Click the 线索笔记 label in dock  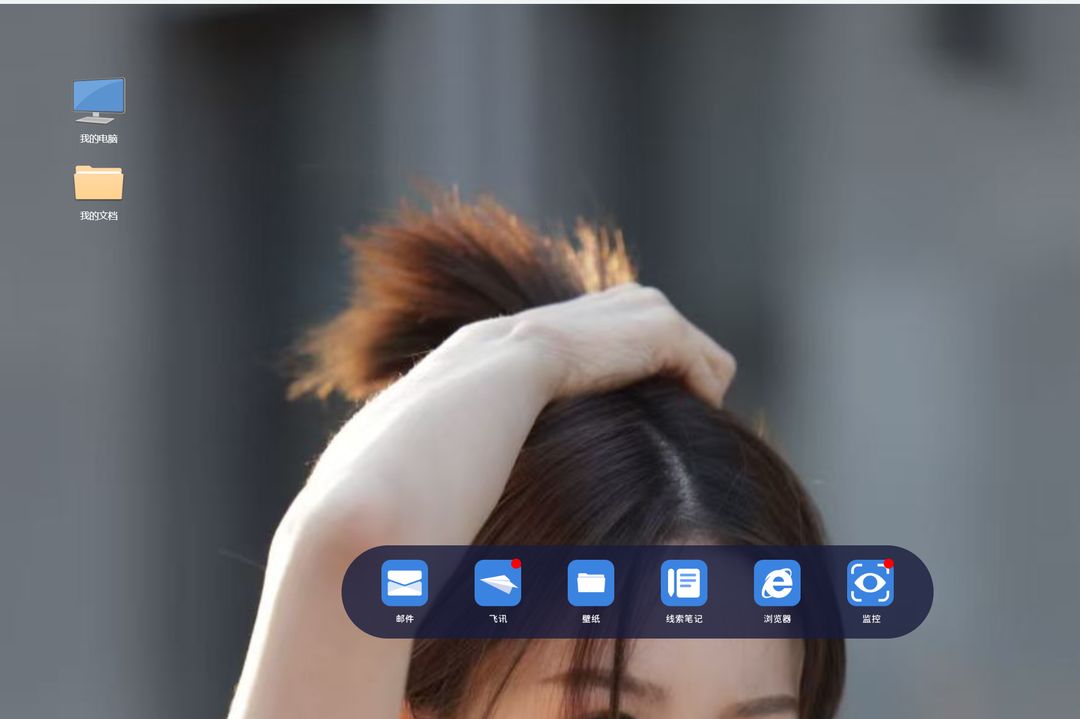[x=684, y=619]
